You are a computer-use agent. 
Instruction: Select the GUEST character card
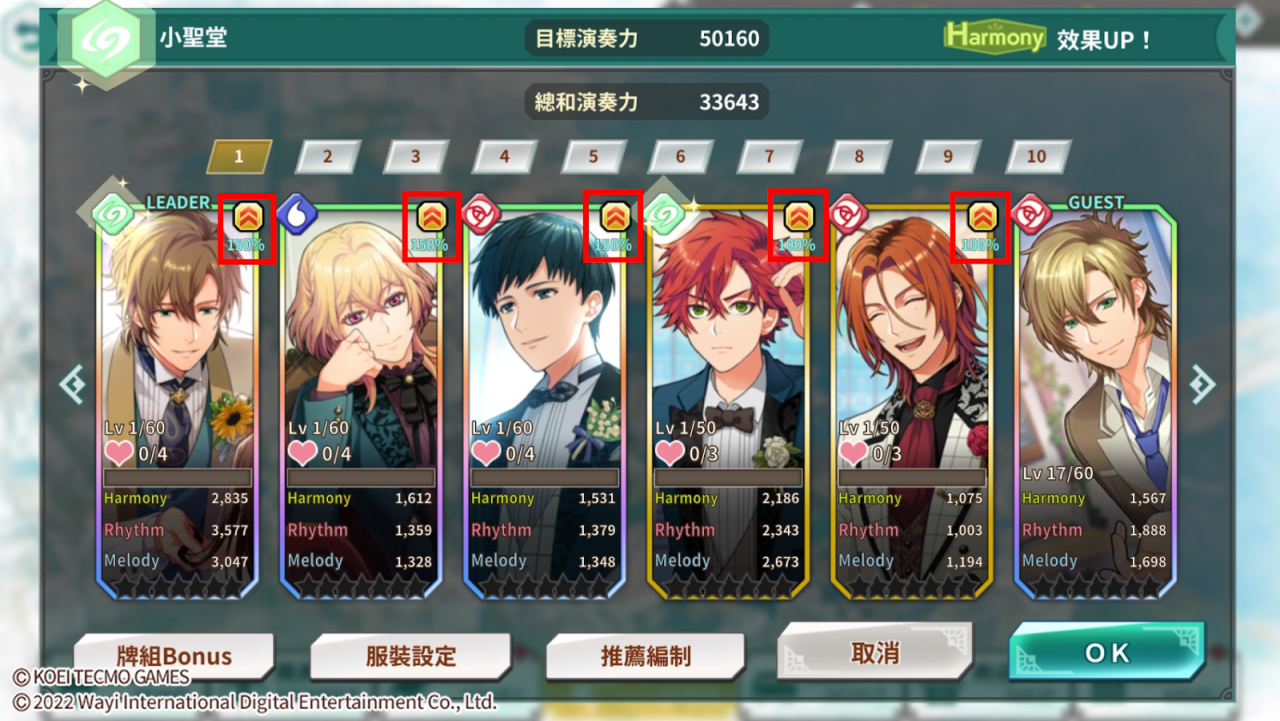tap(1095, 400)
